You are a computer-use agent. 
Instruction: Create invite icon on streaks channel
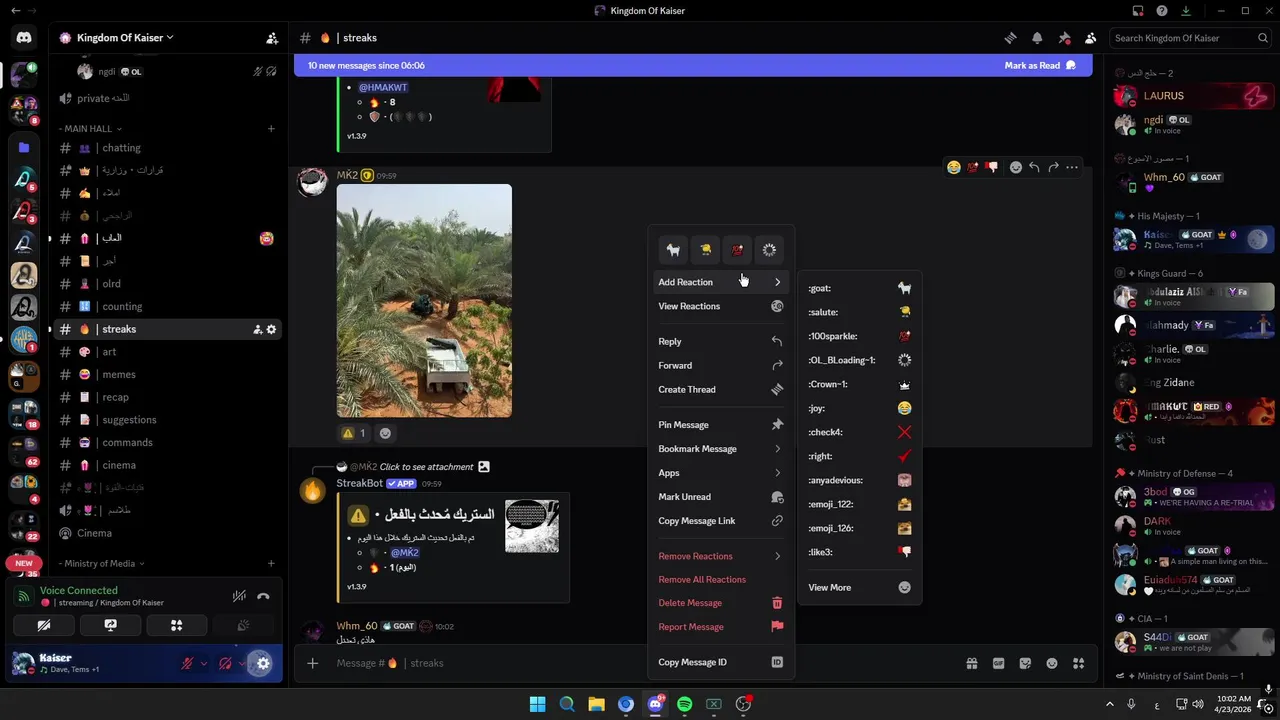(257, 329)
